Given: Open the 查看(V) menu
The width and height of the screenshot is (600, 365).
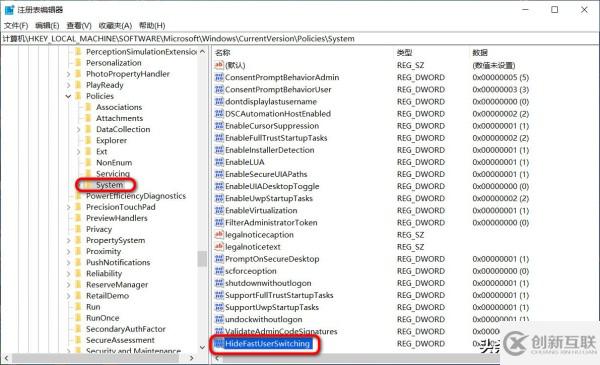Looking at the screenshot, I should pos(79,26).
